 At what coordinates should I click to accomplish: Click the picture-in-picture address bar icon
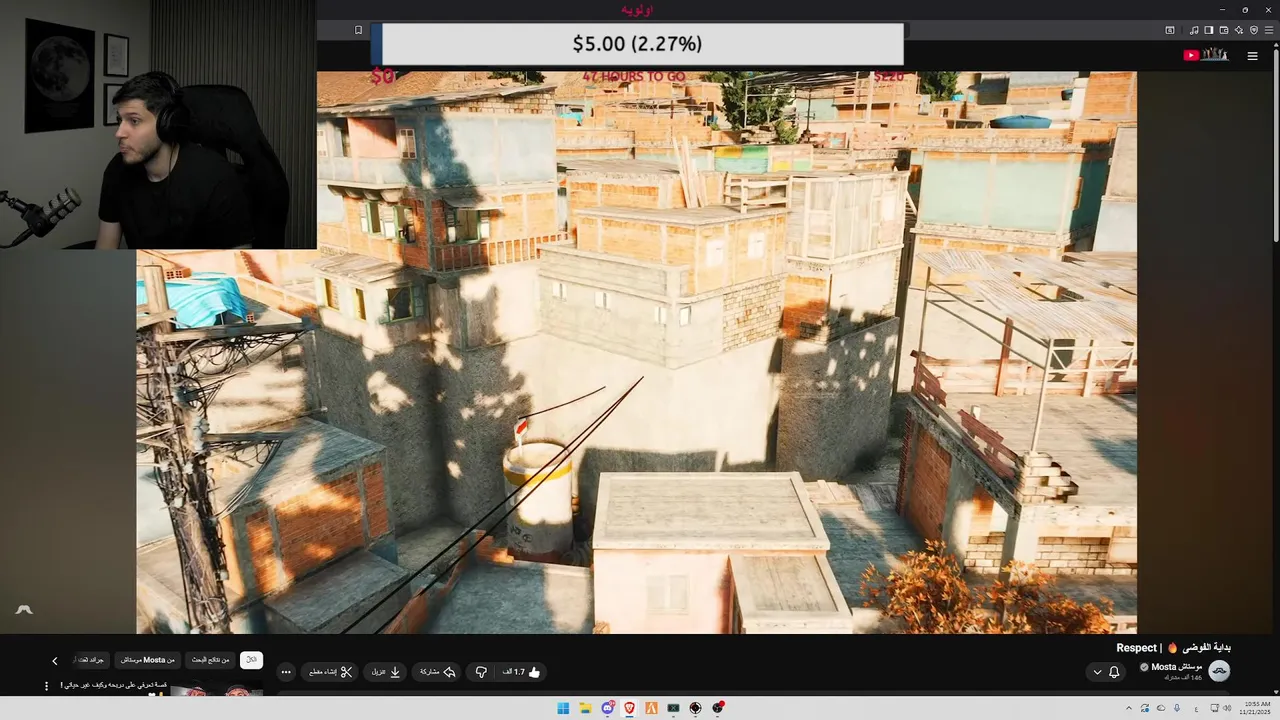1170,30
